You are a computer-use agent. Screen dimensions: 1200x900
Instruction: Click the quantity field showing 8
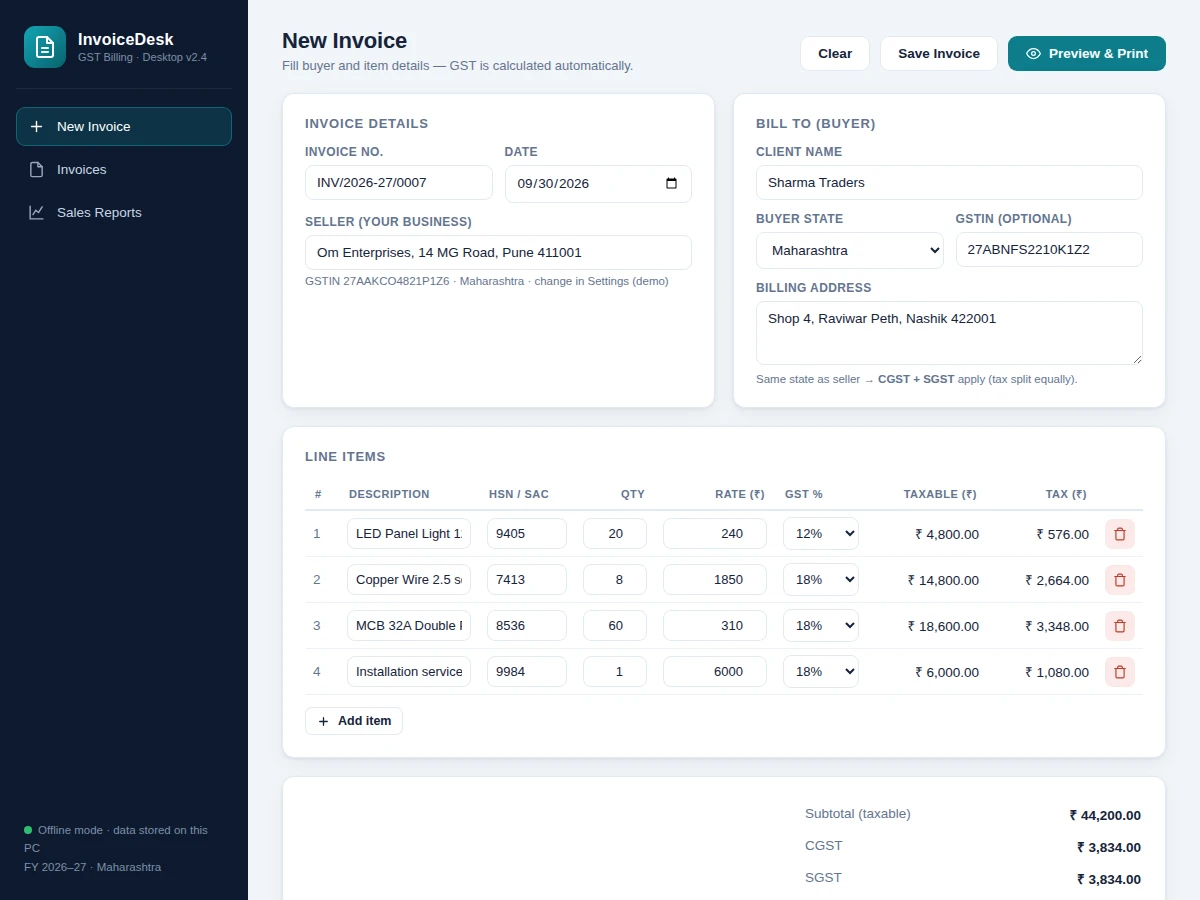tap(615, 580)
